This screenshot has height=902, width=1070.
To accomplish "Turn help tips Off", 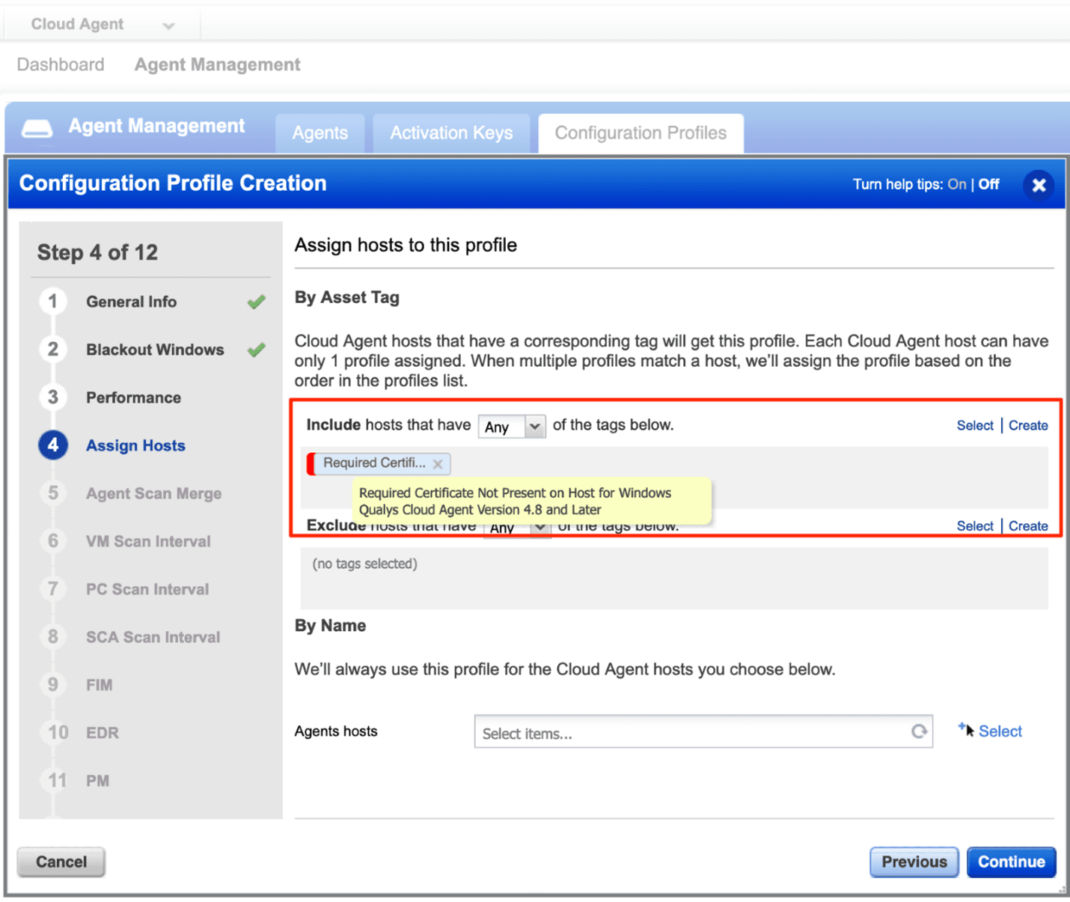I will pyautogui.click(x=988, y=184).
